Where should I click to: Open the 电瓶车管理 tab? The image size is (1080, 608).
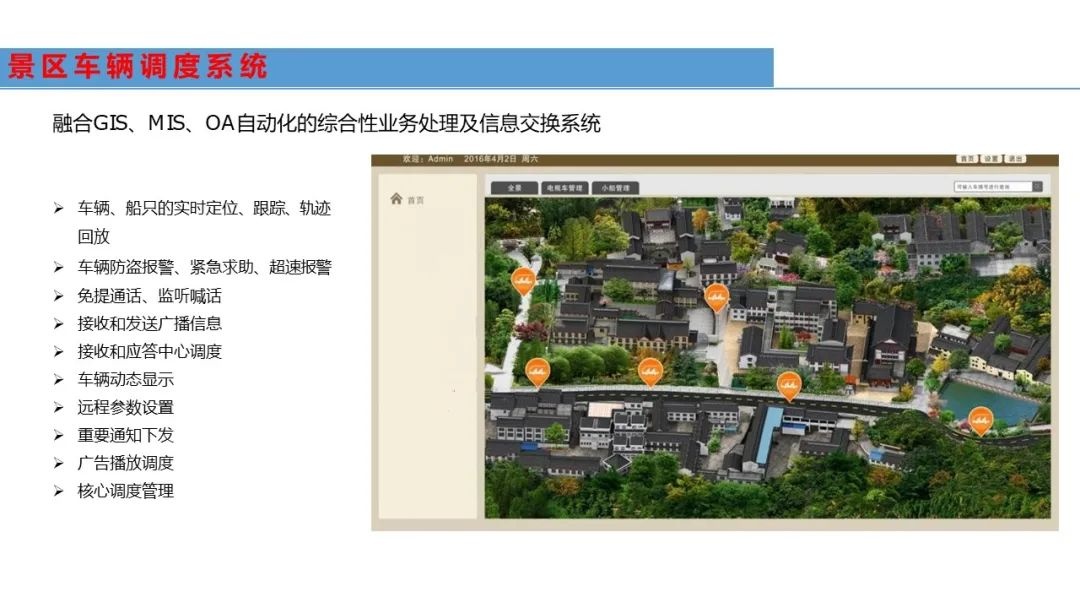[564, 187]
